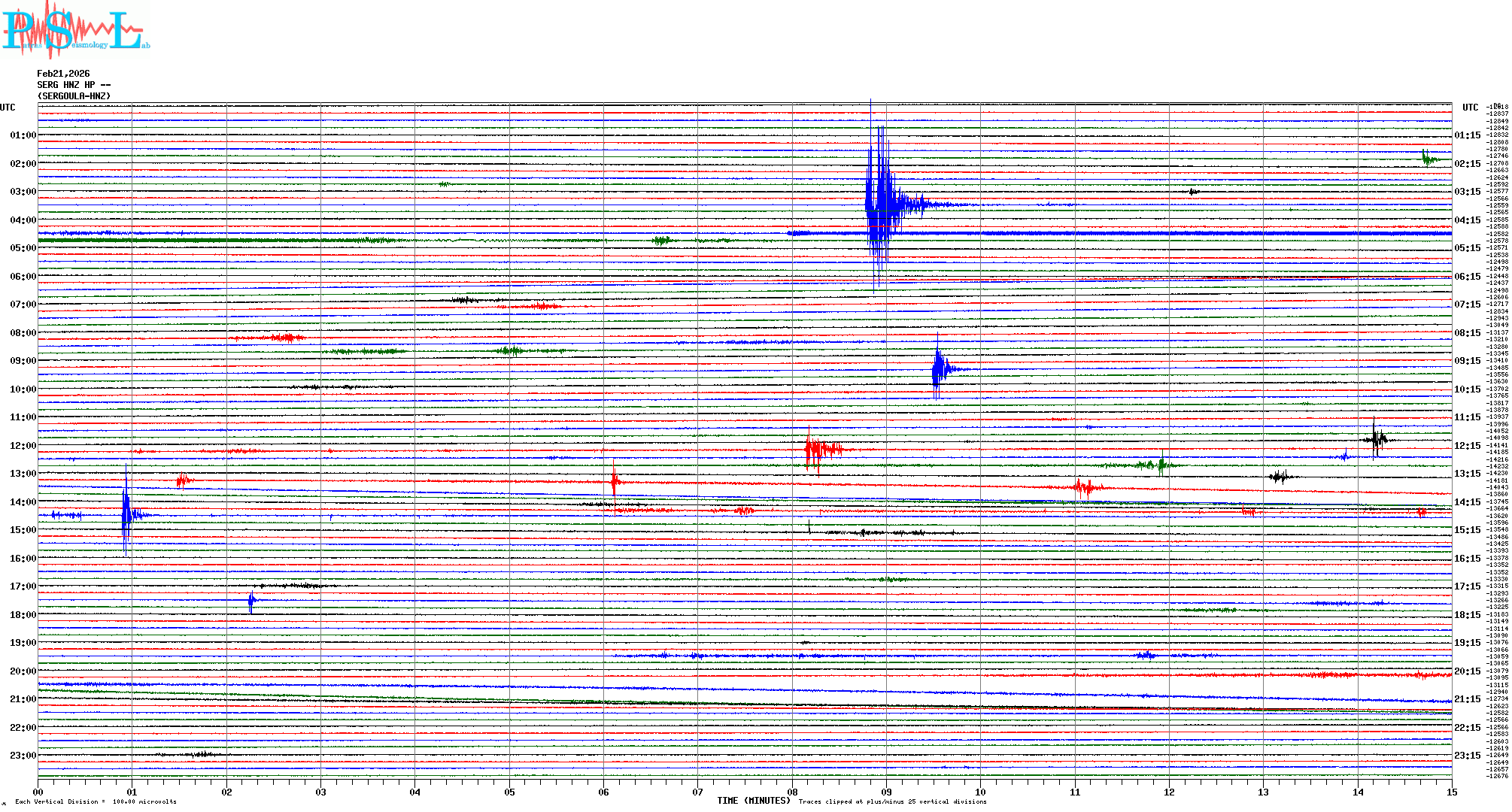Viewport: 1512px width, 812px height.
Task: Click the (SERGOULA-HNZ) station name label
Action: click(74, 96)
